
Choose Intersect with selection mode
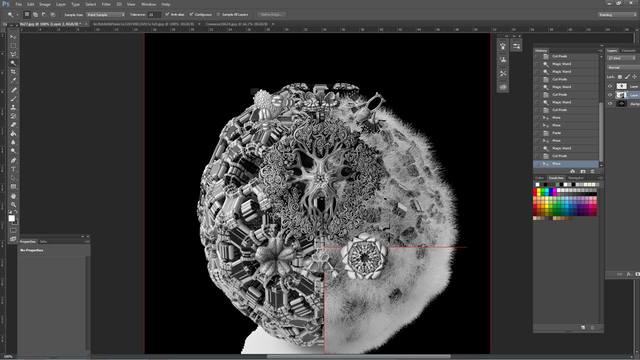click(53, 14)
